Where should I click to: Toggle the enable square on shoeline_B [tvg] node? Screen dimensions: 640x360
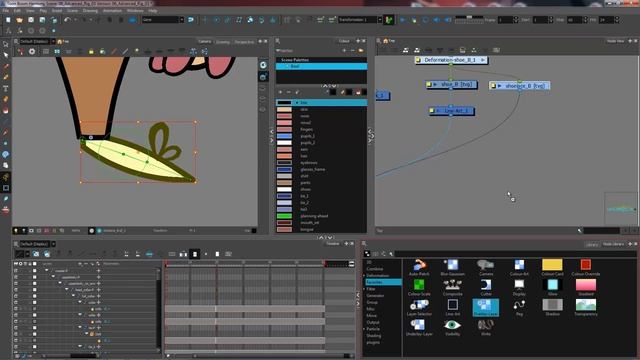click(493, 86)
